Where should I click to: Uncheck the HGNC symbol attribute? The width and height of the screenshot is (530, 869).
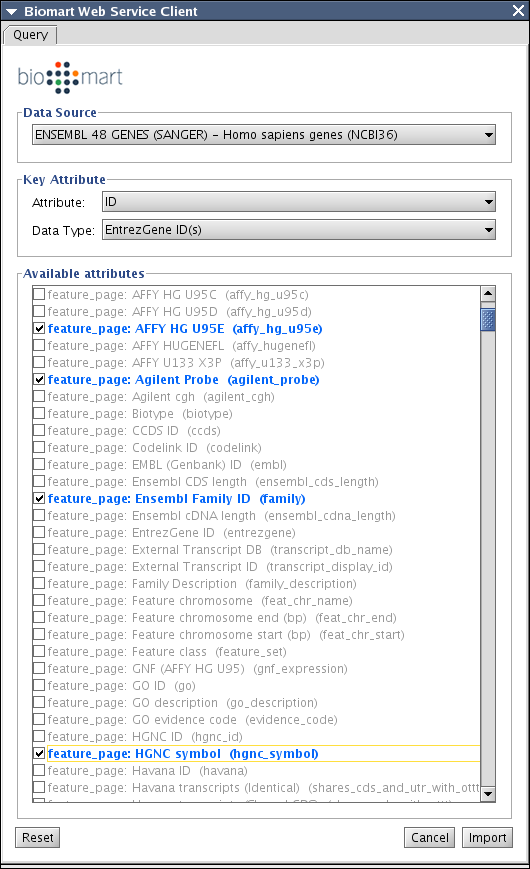(x=39, y=753)
